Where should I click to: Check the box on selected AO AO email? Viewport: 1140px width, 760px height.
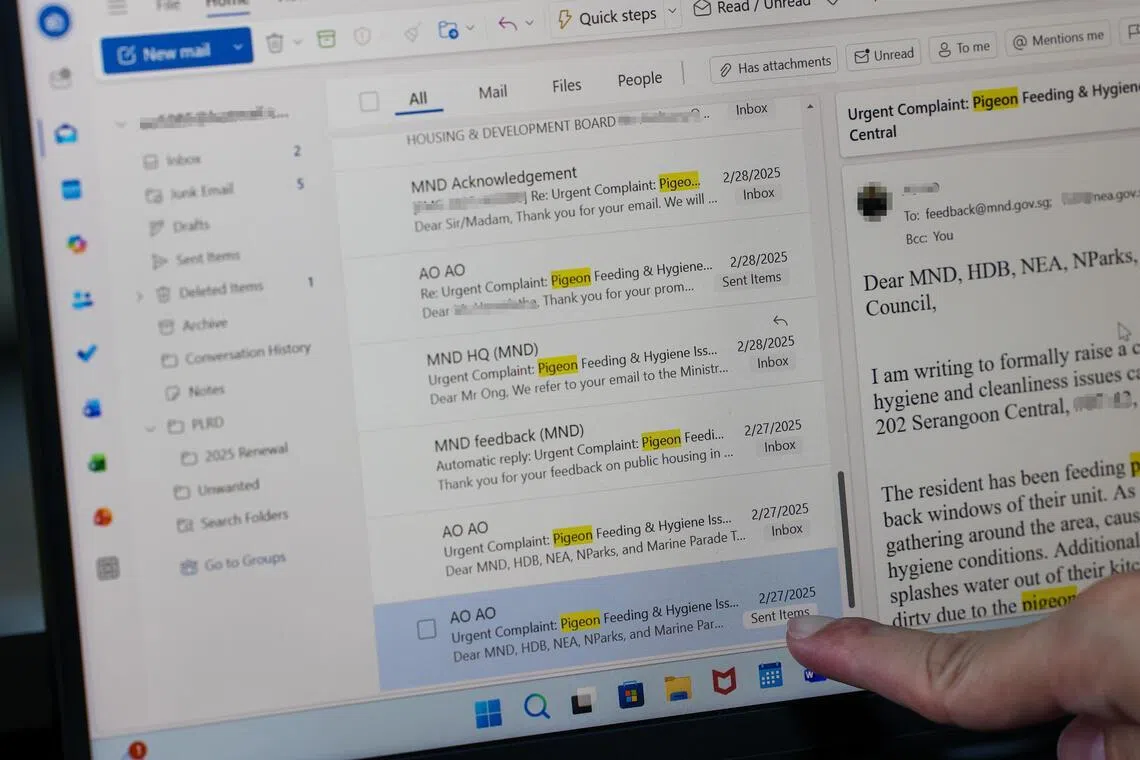click(426, 629)
